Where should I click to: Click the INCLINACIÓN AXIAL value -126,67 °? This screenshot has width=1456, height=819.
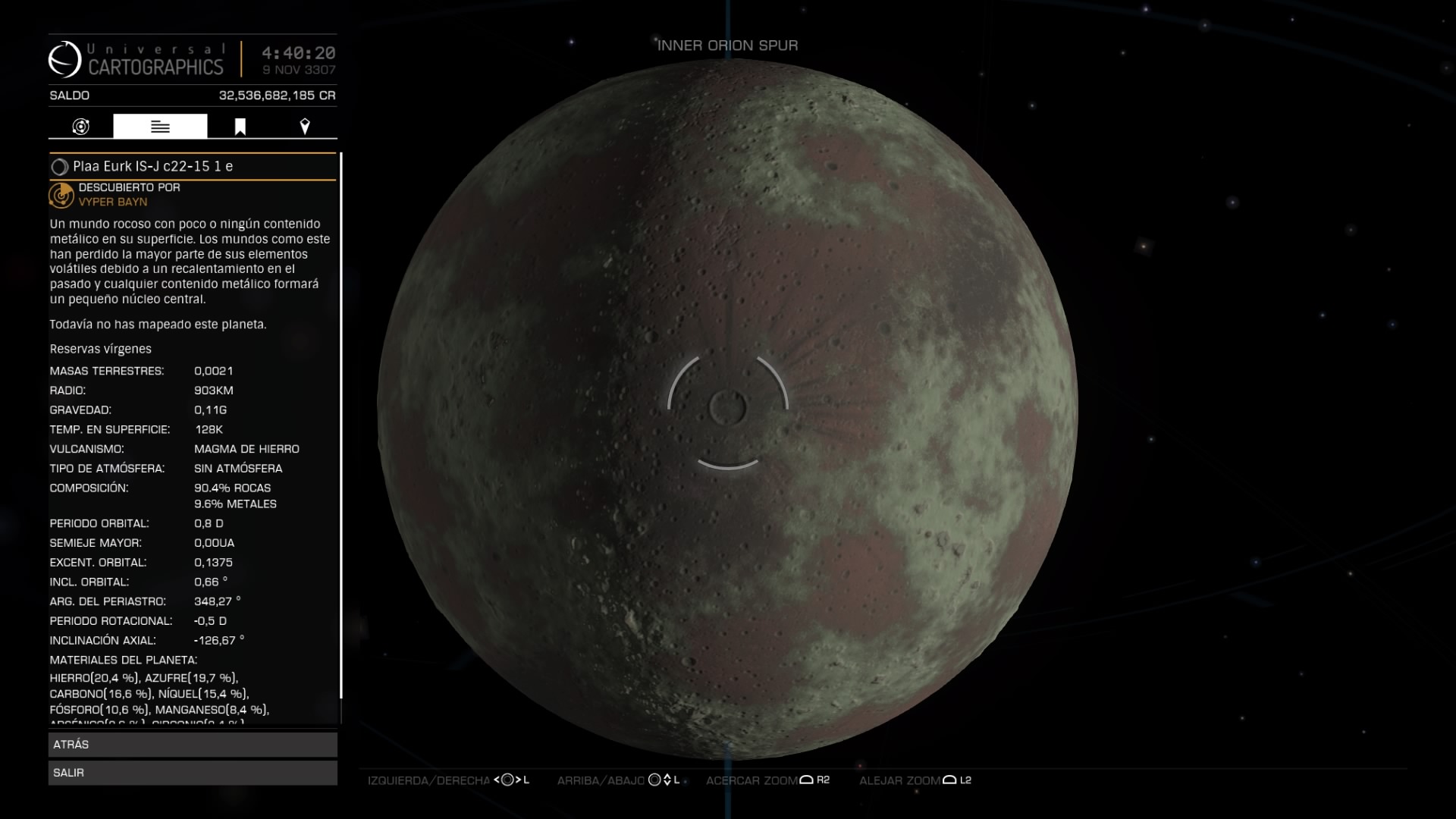pos(219,640)
